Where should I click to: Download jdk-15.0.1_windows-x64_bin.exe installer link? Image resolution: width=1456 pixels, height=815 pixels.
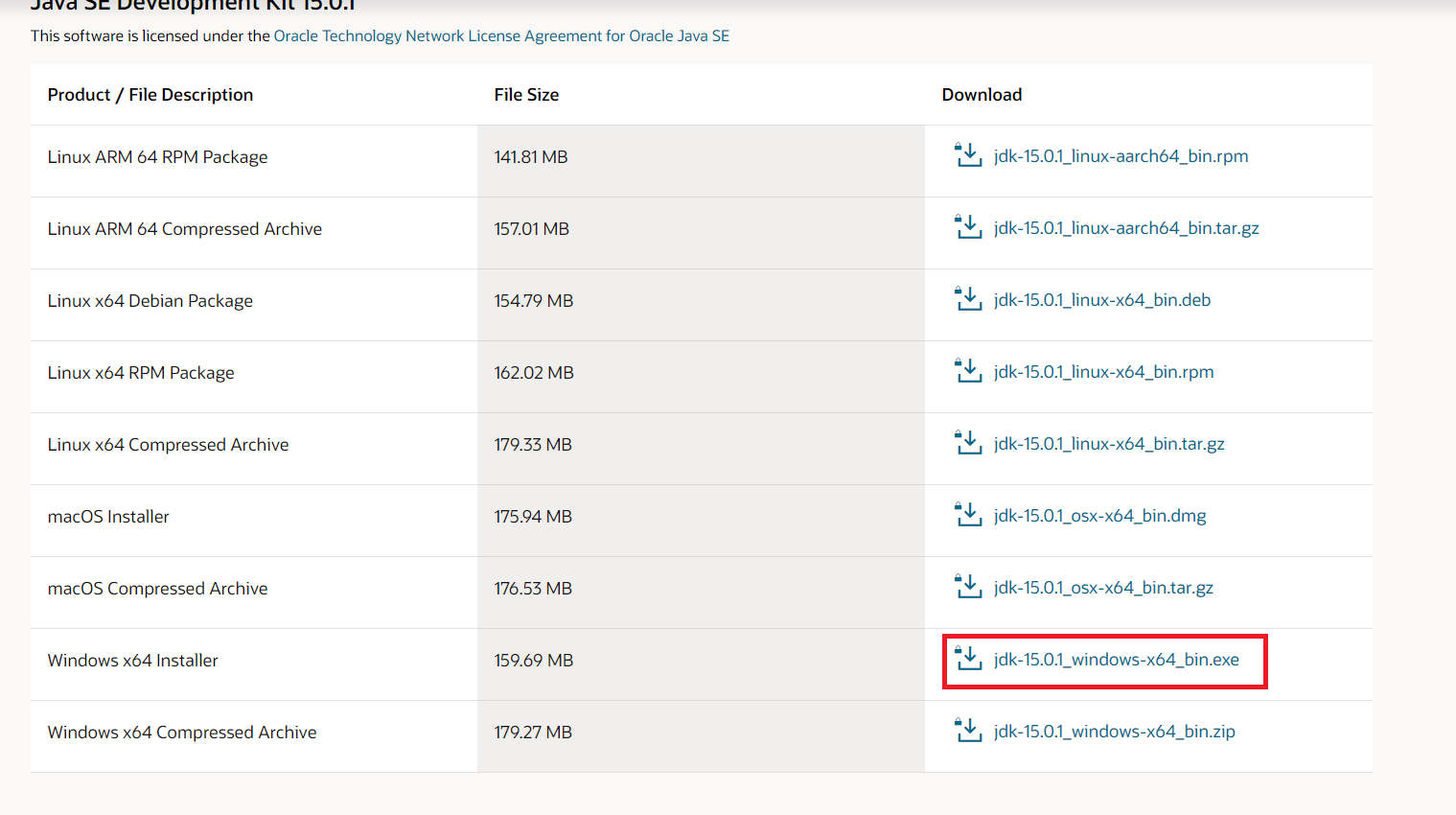[1117, 660]
